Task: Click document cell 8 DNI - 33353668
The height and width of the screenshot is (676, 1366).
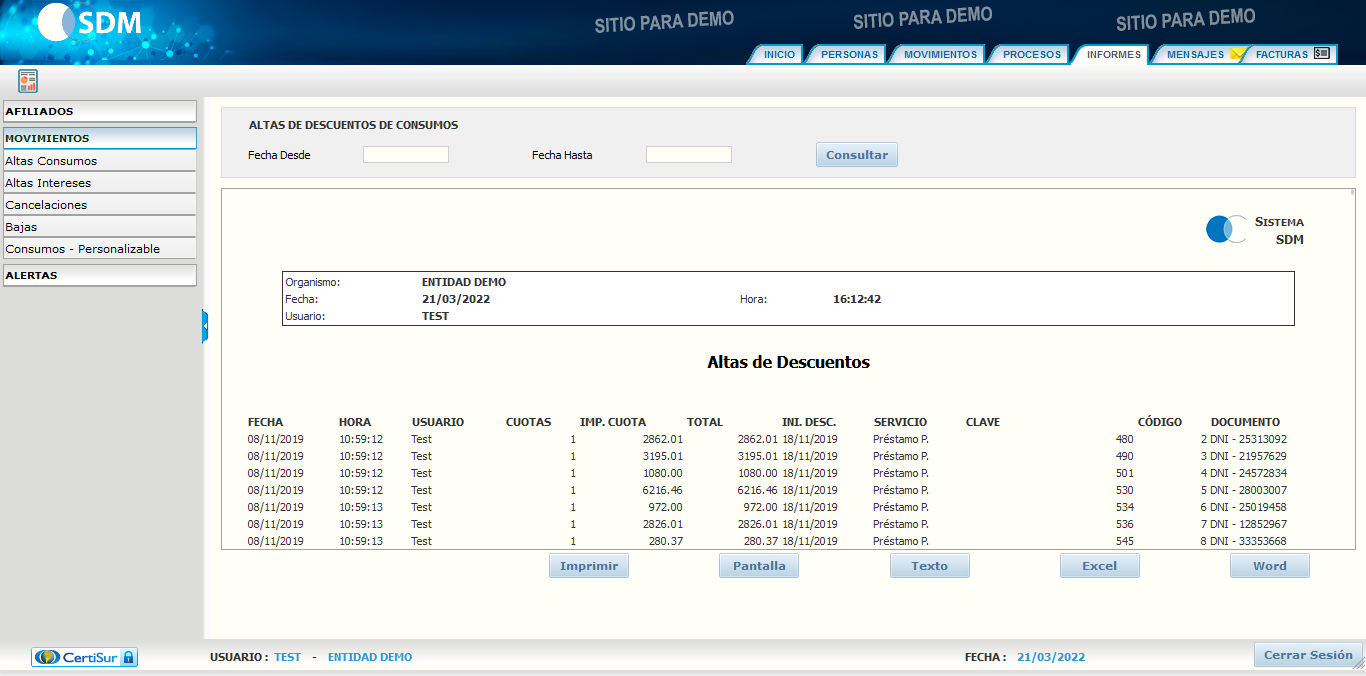Action: pos(1244,541)
